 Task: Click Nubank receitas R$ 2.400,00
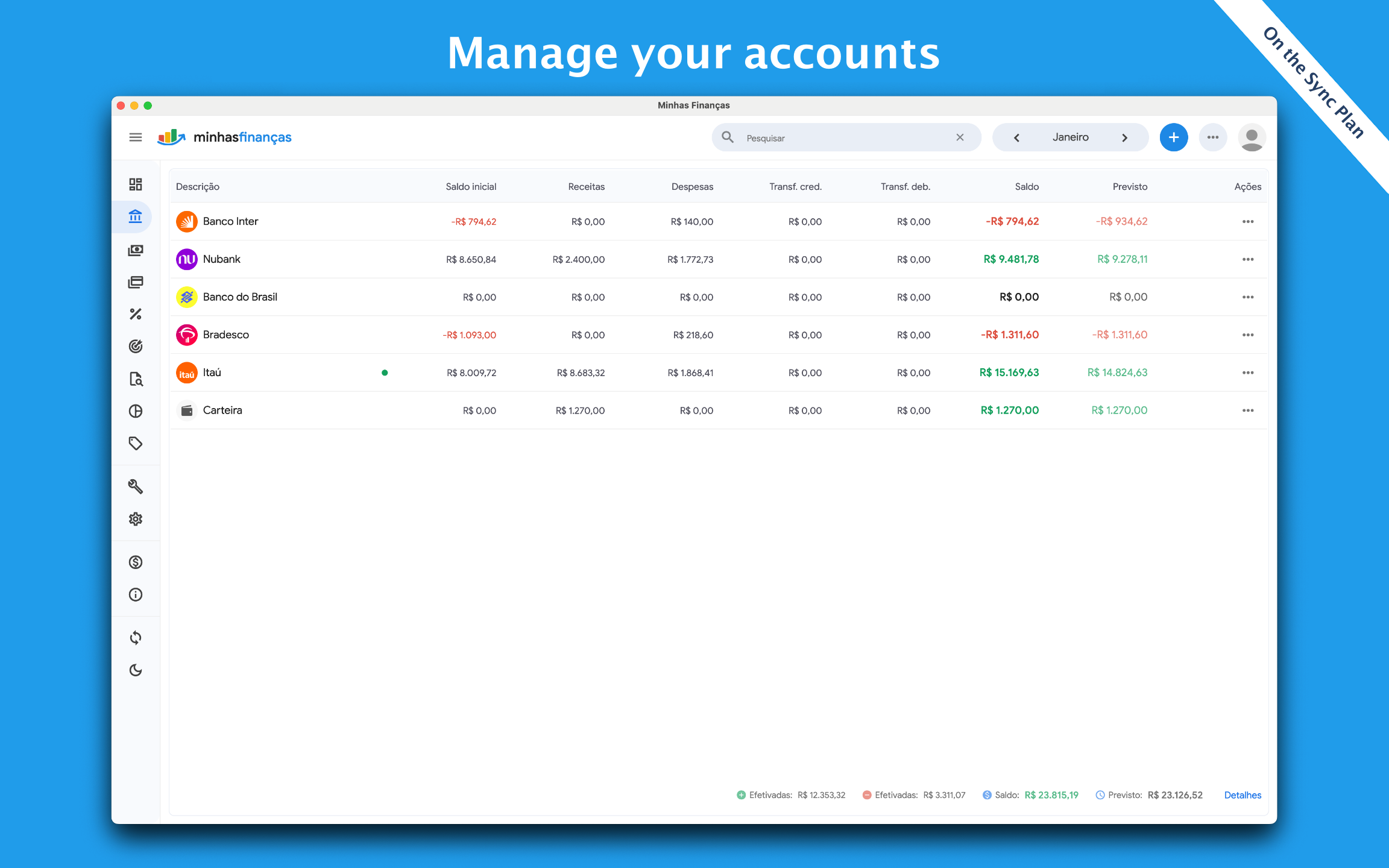(579, 260)
